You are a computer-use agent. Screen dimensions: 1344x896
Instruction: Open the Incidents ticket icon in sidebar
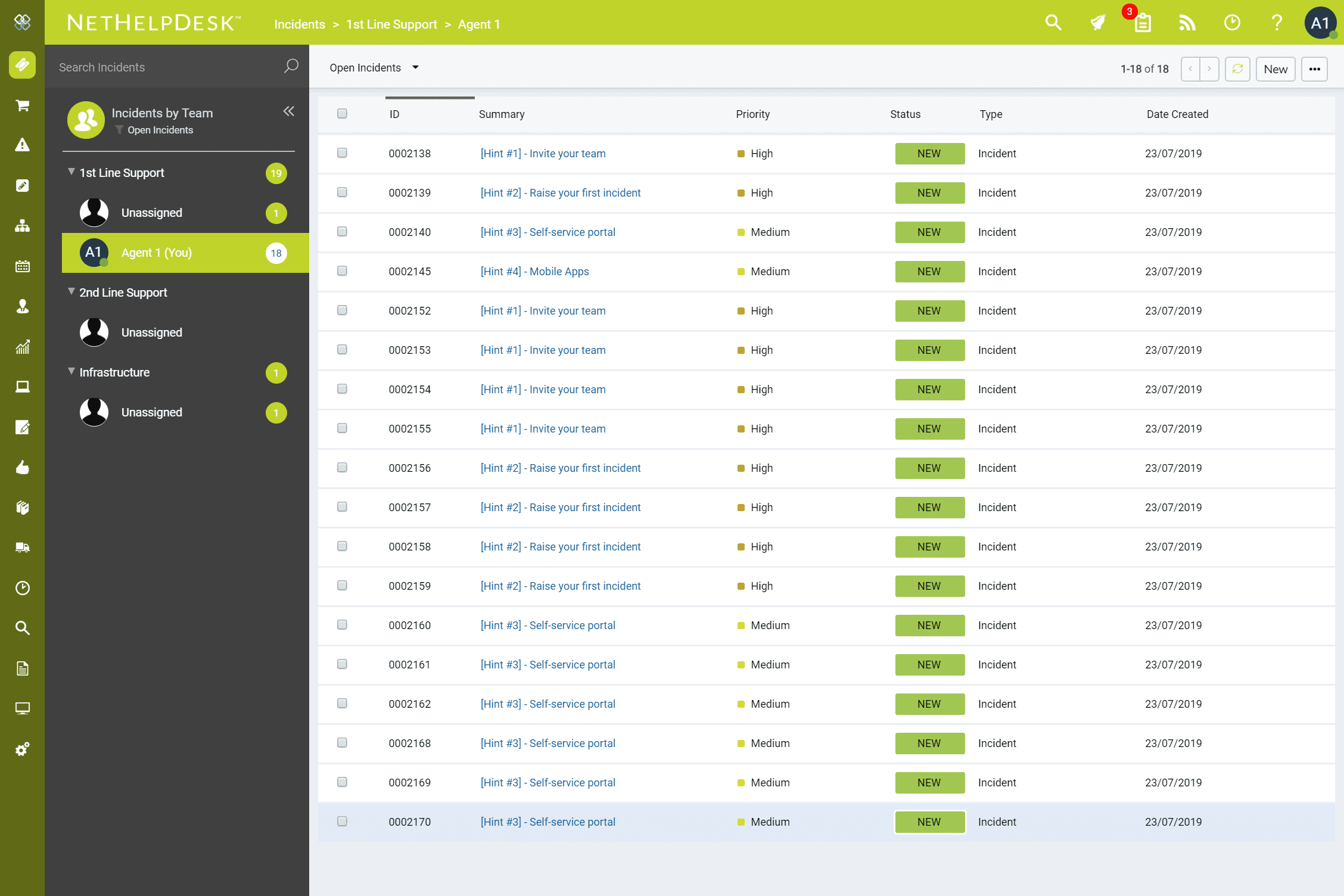(22, 65)
